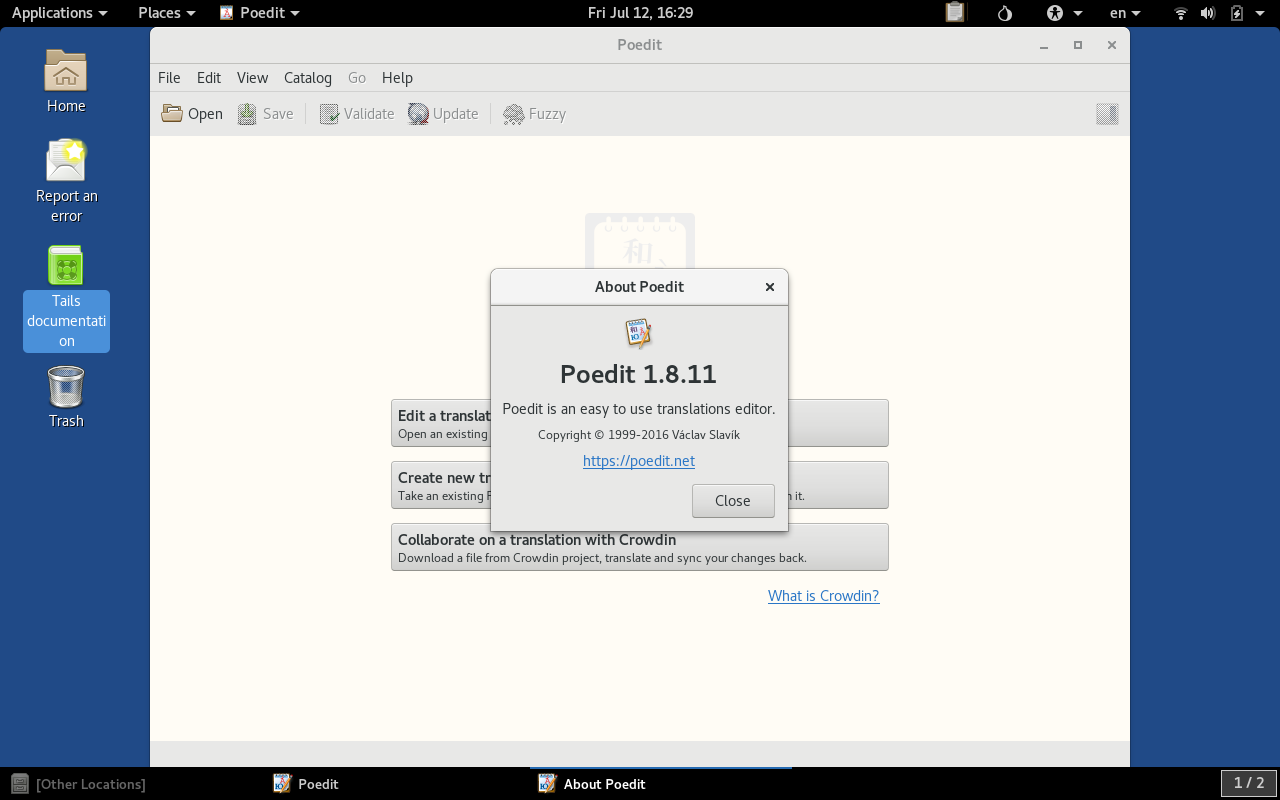The image size is (1280, 800).
Task: Open the Help menu
Action: [397, 78]
